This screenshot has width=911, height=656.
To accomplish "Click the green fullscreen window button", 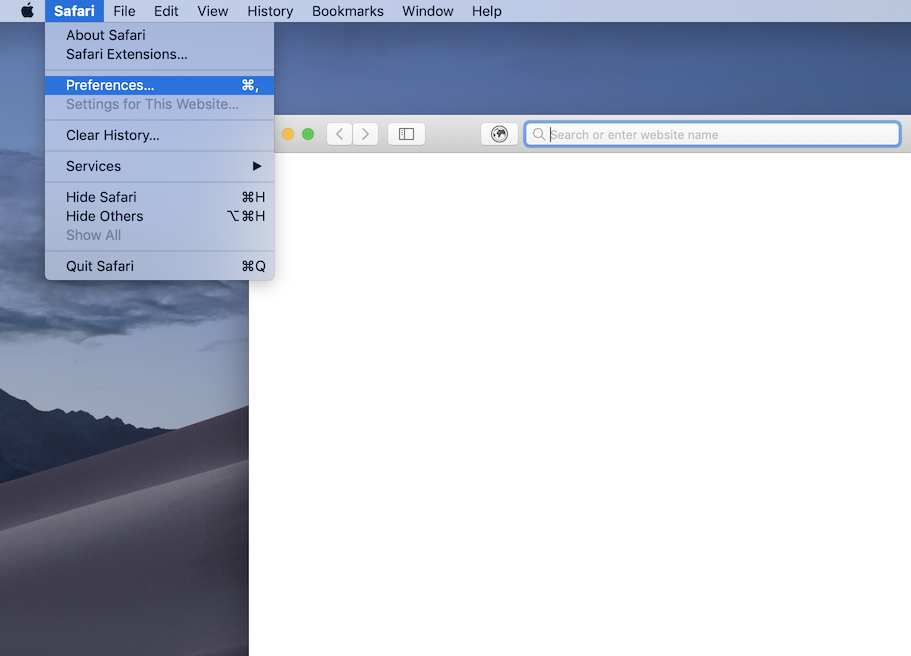I will click(308, 134).
